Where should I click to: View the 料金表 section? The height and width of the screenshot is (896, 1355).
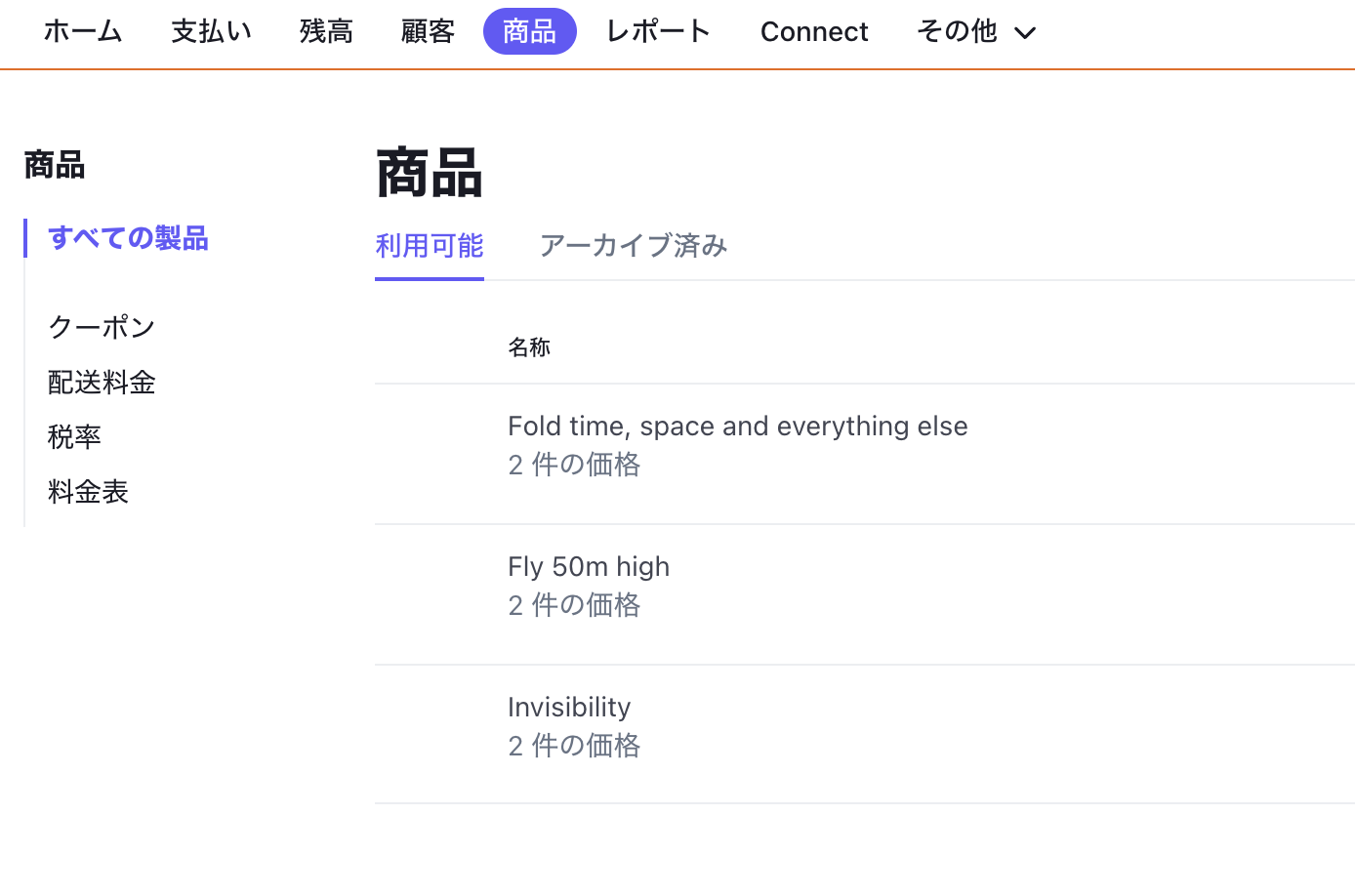(88, 491)
